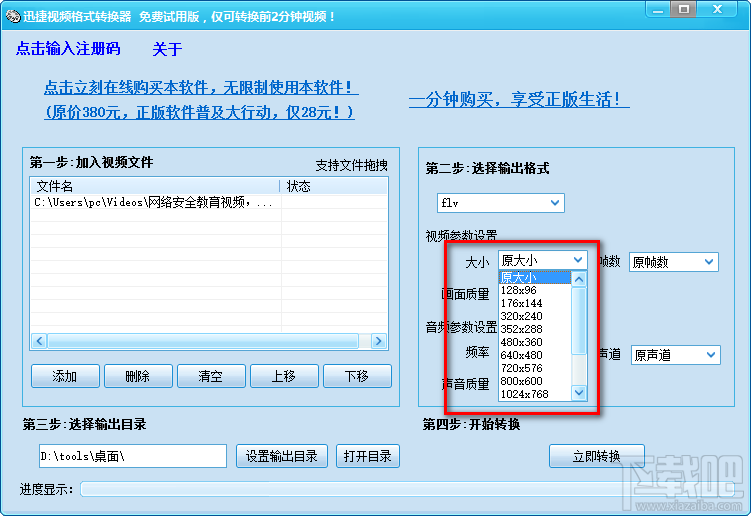Select 640x480 in the size list

[x=535, y=355]
